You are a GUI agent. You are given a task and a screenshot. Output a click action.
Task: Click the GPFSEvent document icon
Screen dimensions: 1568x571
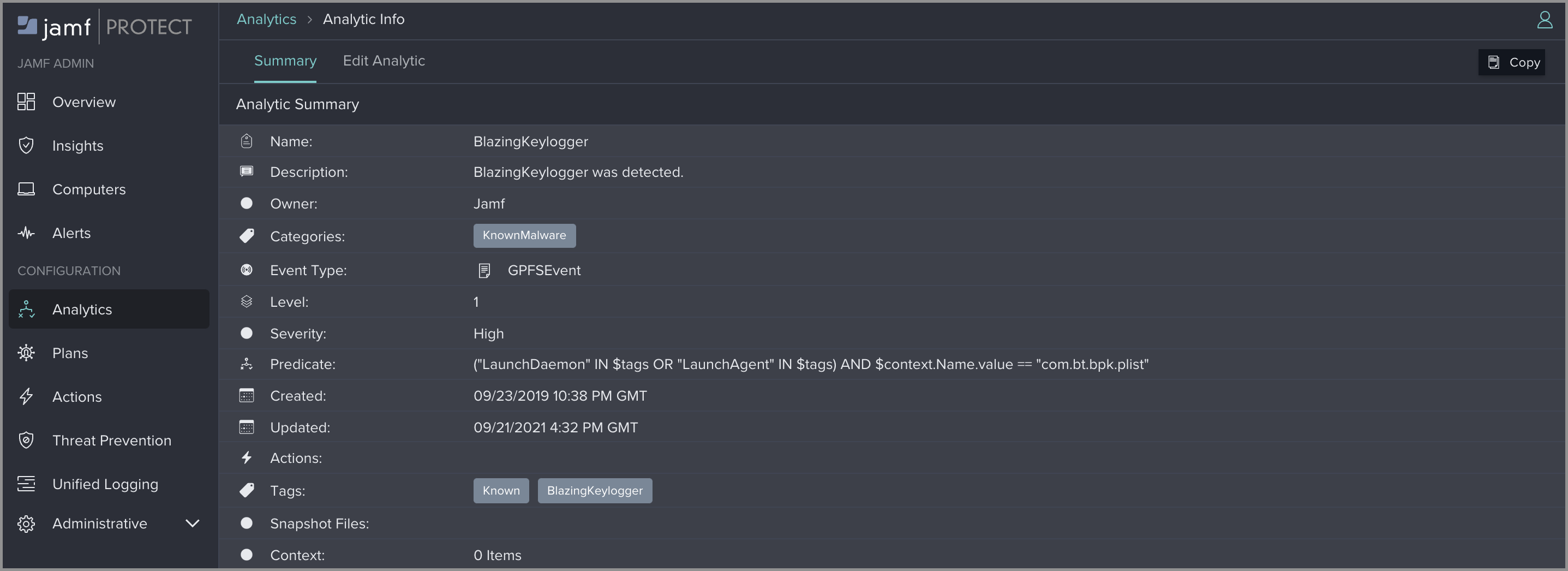484,270
